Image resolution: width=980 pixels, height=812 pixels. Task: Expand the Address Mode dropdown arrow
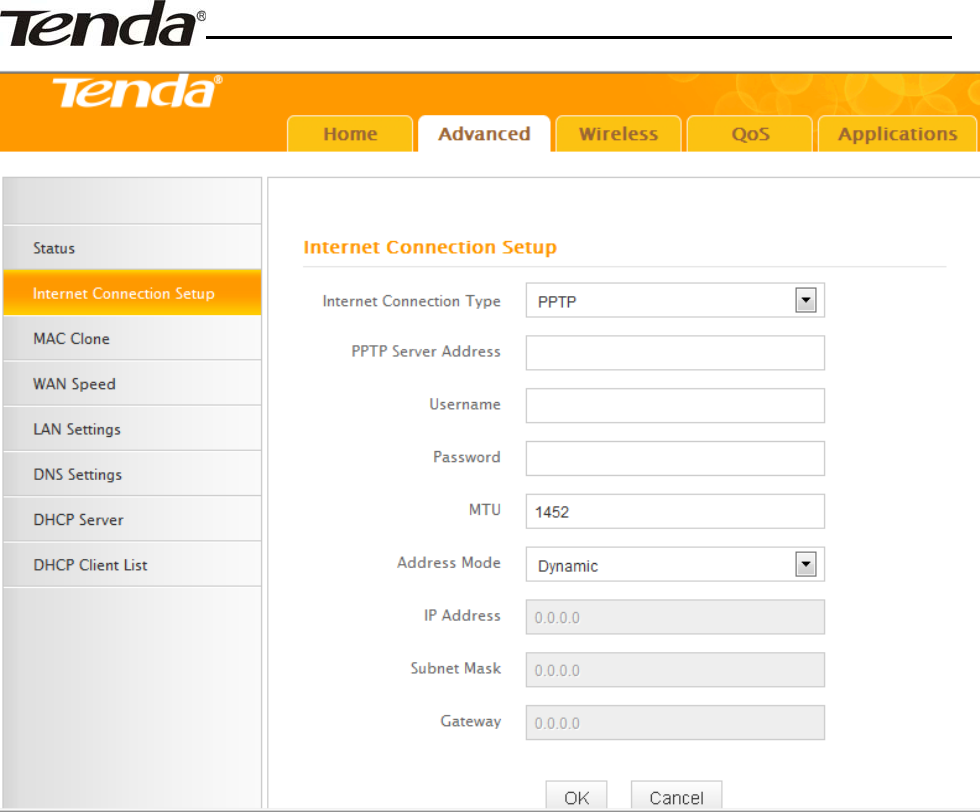pyautogui.click(x=806, y=564)
